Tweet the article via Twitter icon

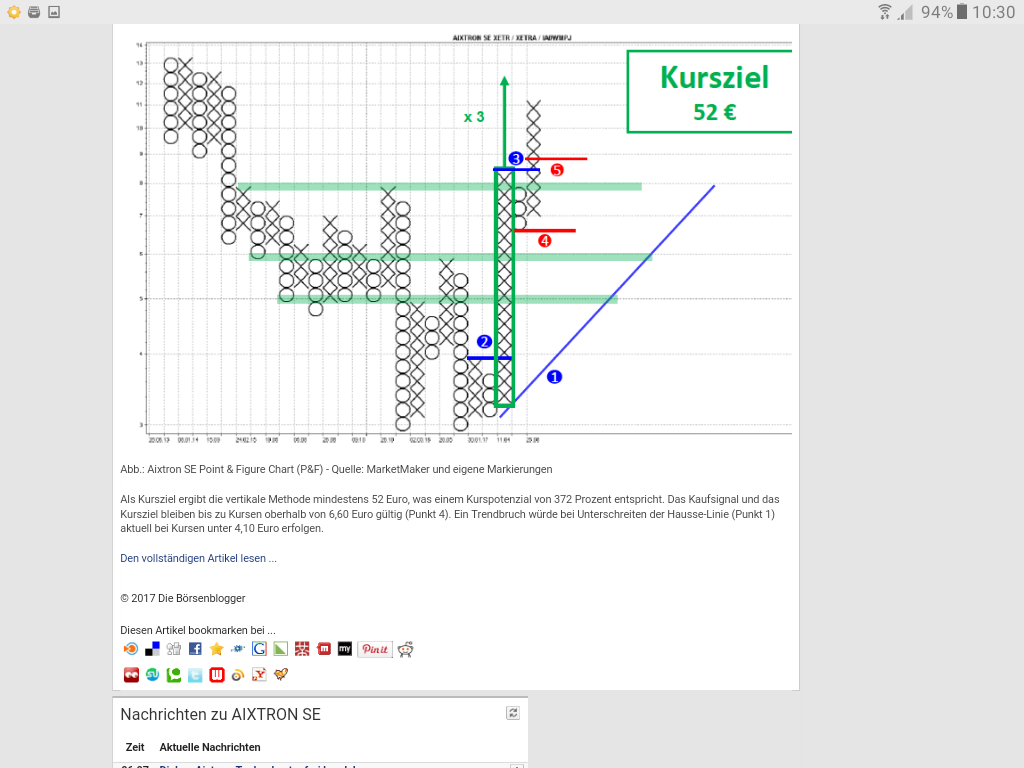[195, 675]
